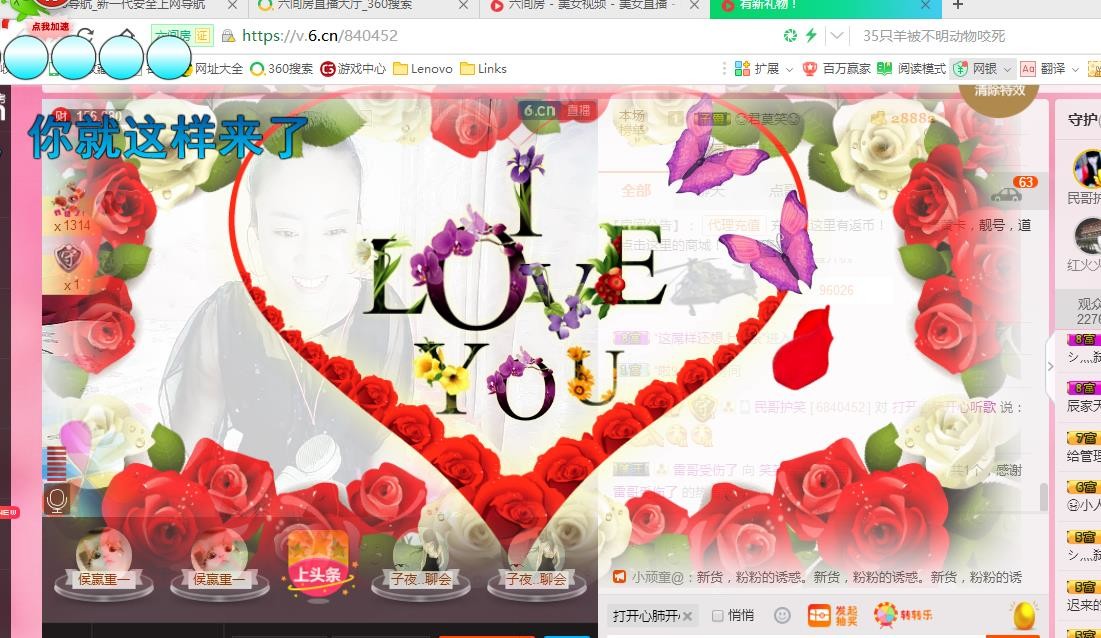Expand the 网银 dropdown arrow
This screenshot has width=1101, height=638.
tap(1007, 69)
